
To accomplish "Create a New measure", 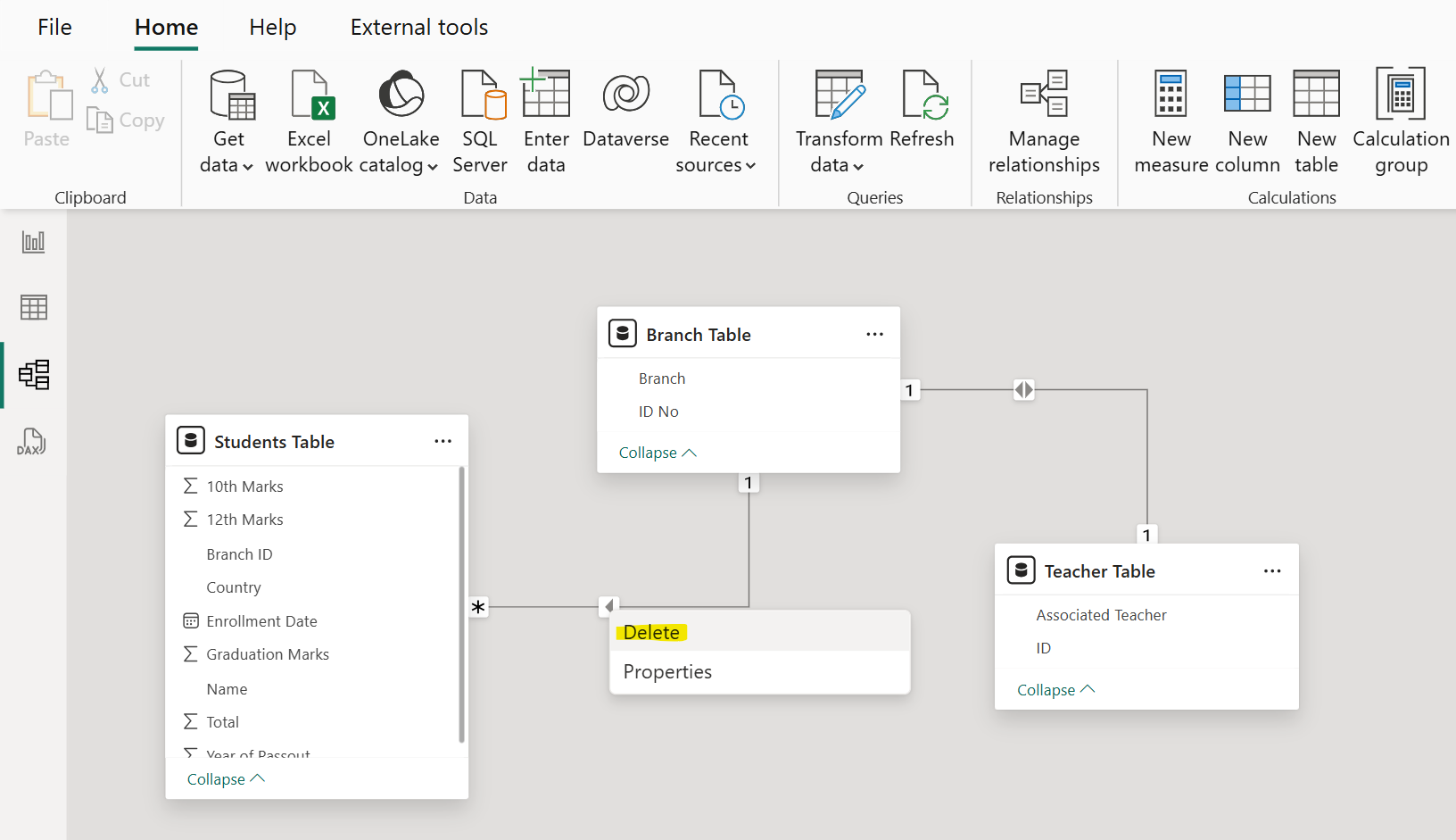I will tap(1171, 121).
